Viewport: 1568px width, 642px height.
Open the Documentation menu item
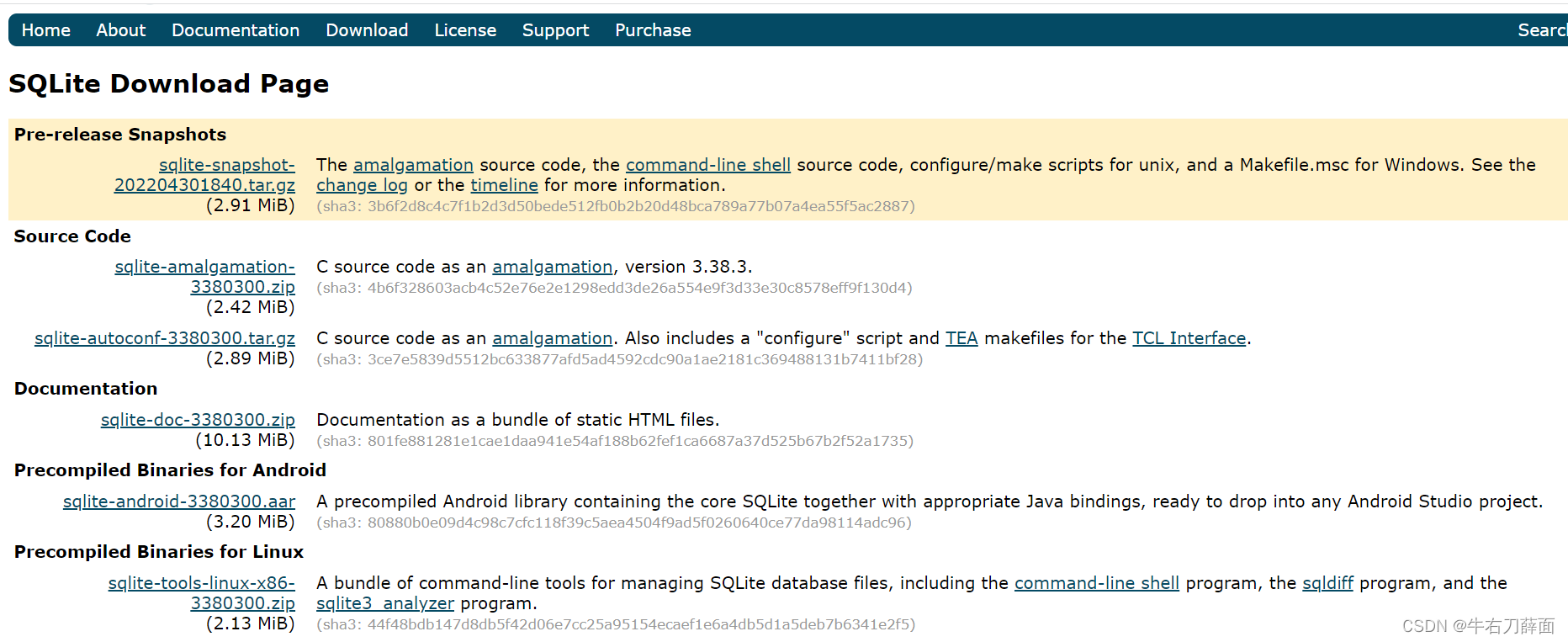236,30
